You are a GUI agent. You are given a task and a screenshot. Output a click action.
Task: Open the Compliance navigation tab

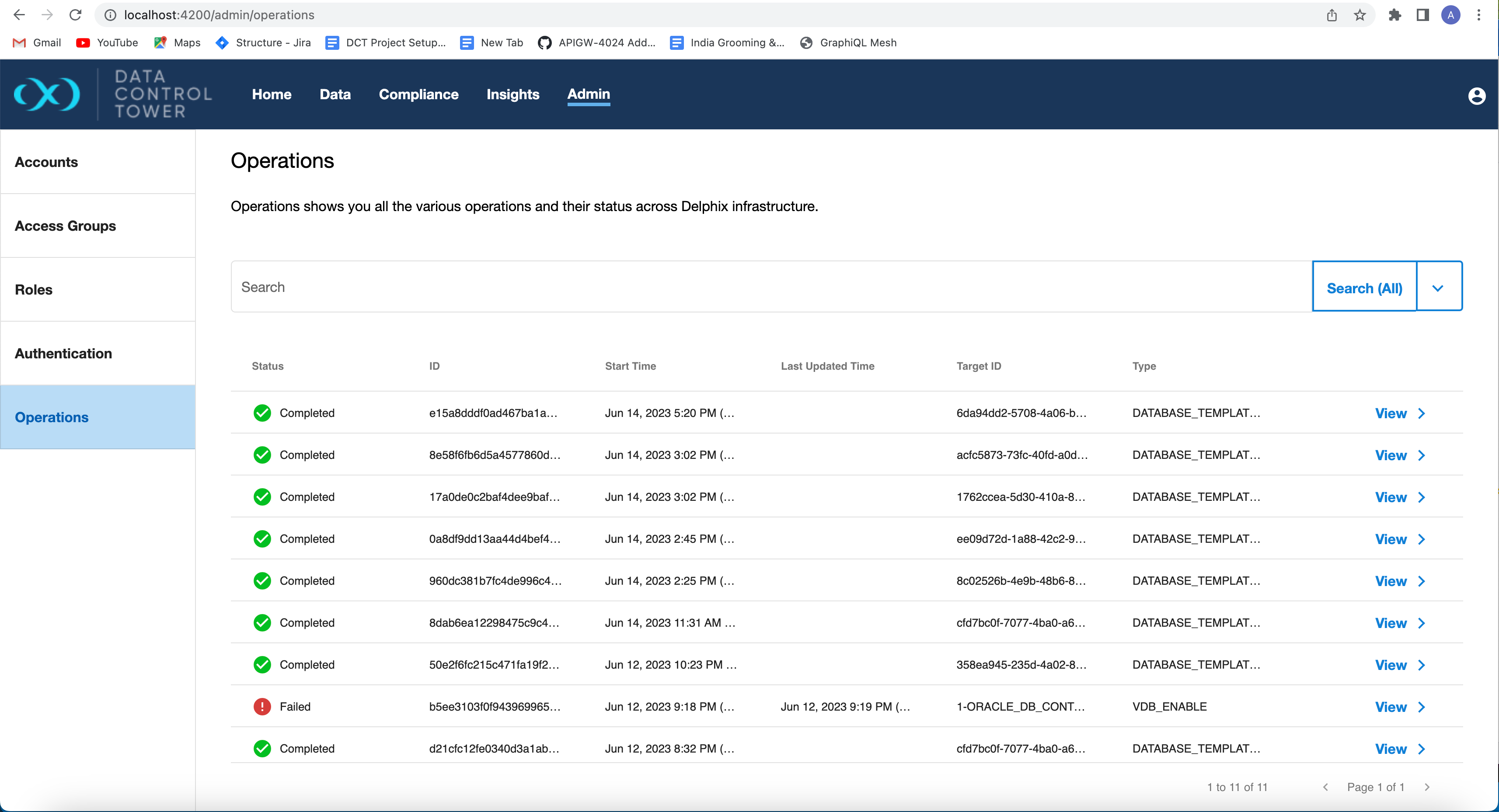point(418,94)
